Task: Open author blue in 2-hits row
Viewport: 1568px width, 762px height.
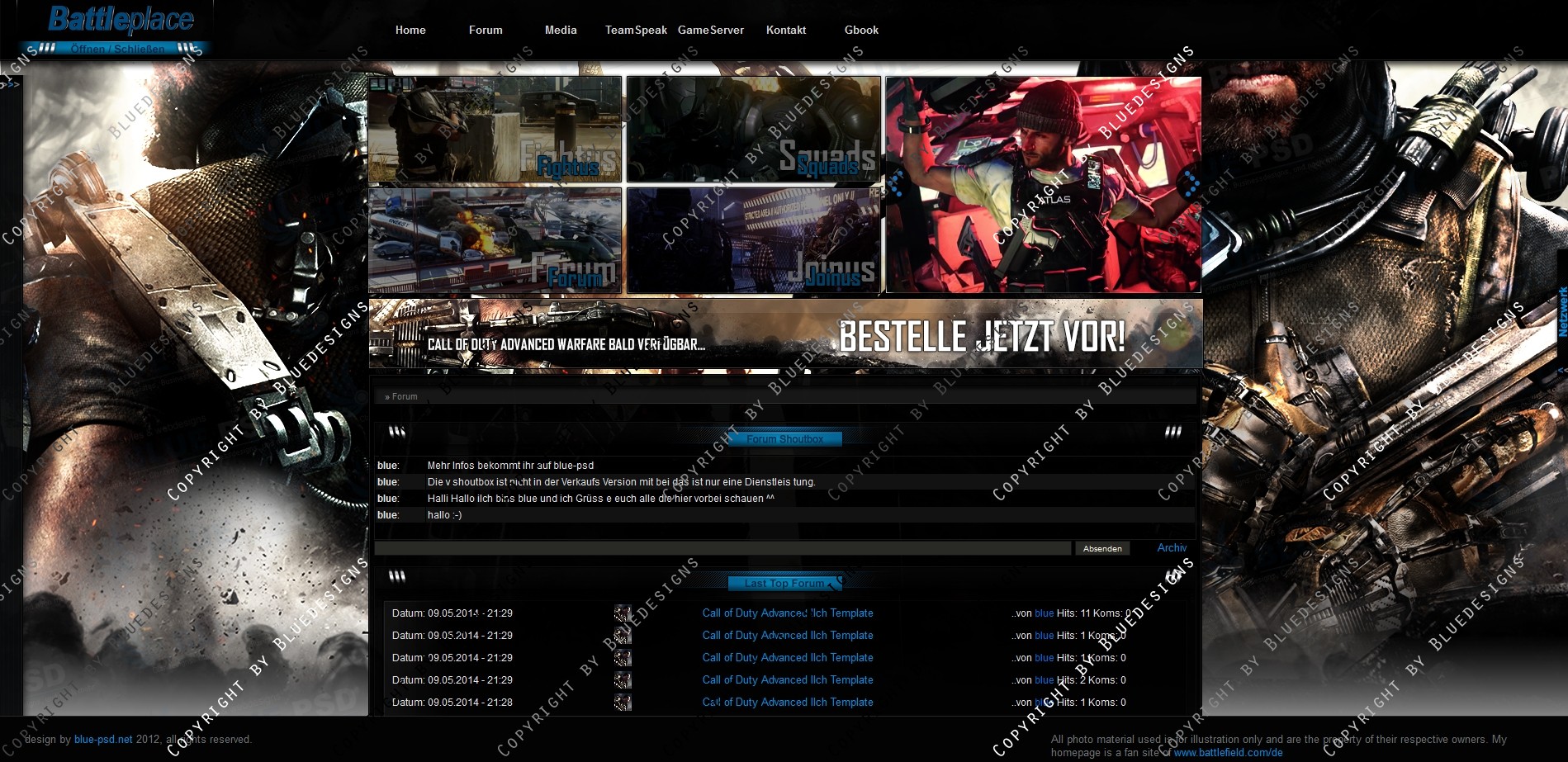Action: click(x=1044, y=679)
